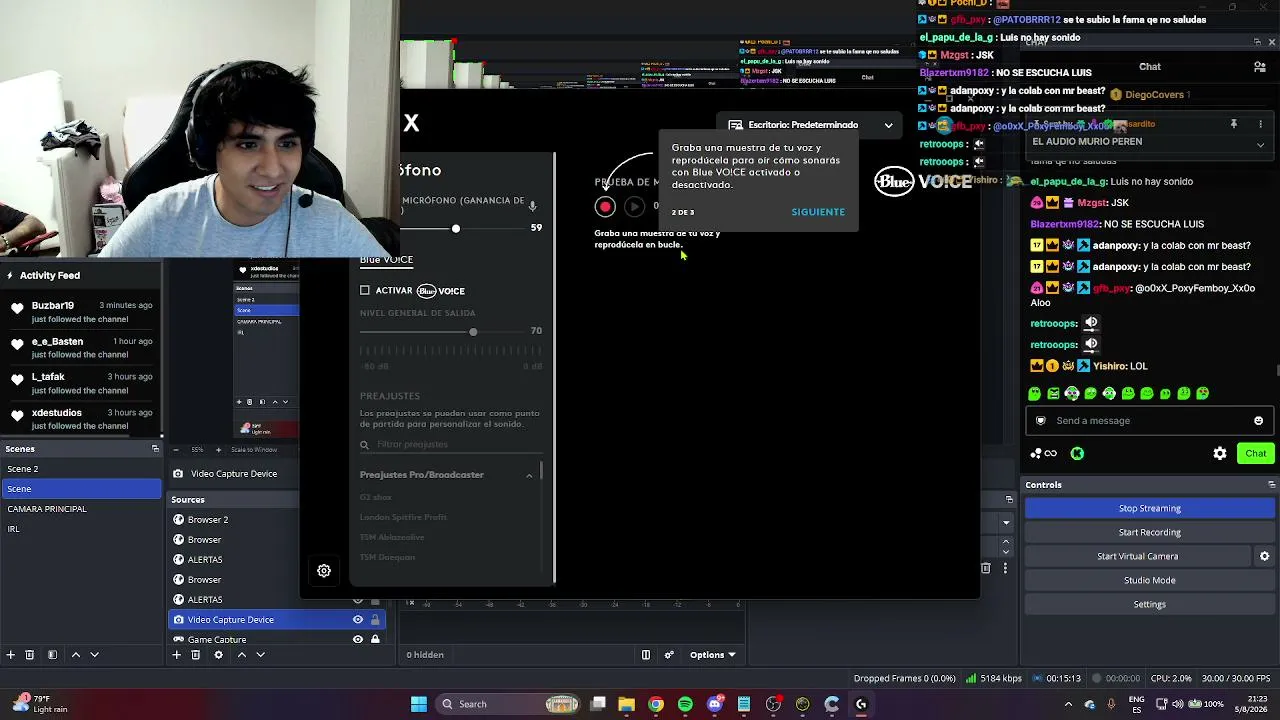Collapse Preajustes Pro/Broadcaster section

click(x=529, y=475)
